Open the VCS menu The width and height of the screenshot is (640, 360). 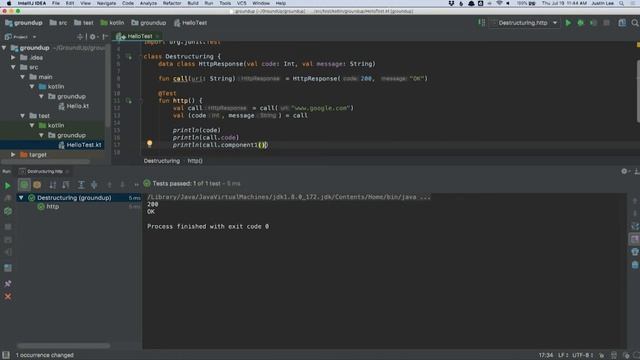pos(242,3)
